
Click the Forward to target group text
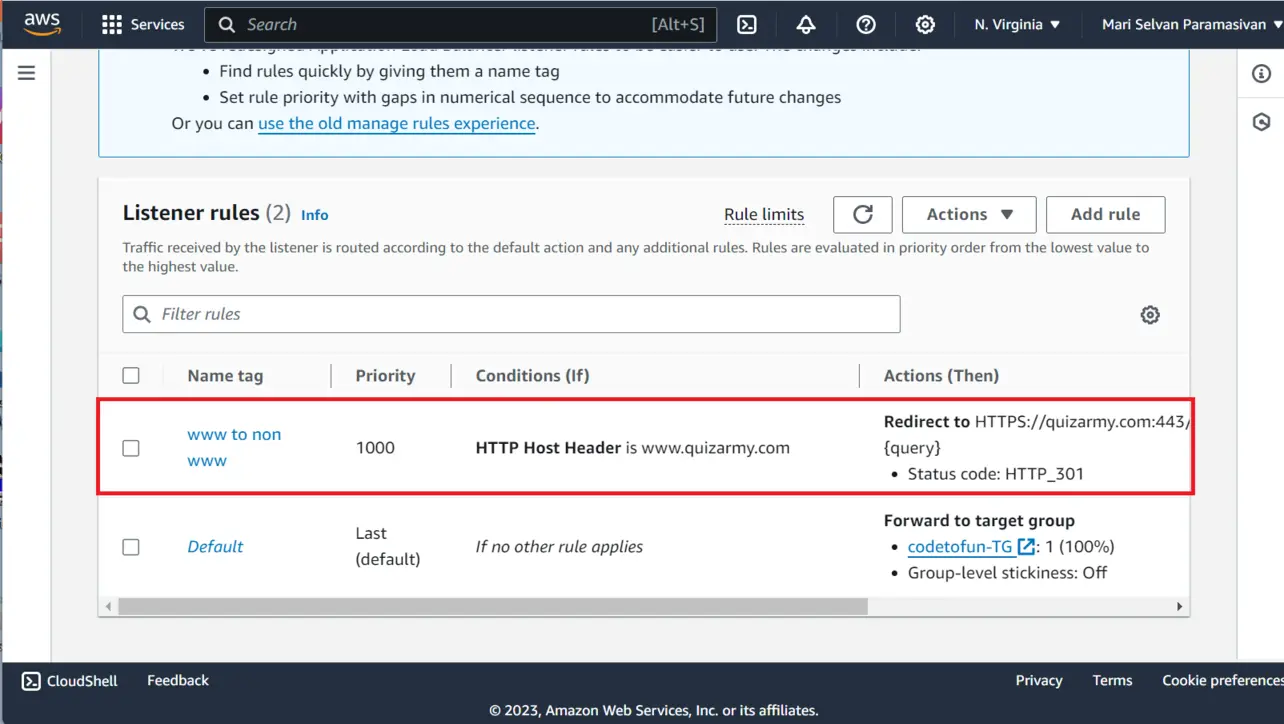pyautogui.click(x=979, y=521)
